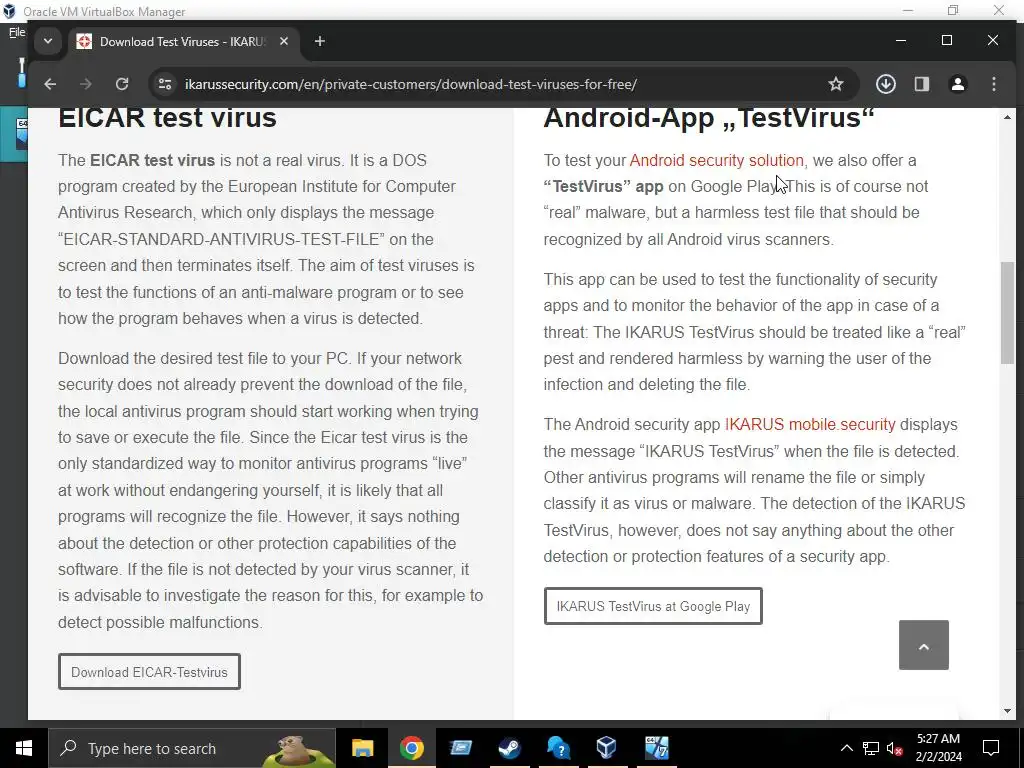Open the Android security solution link

pos(716,161)
